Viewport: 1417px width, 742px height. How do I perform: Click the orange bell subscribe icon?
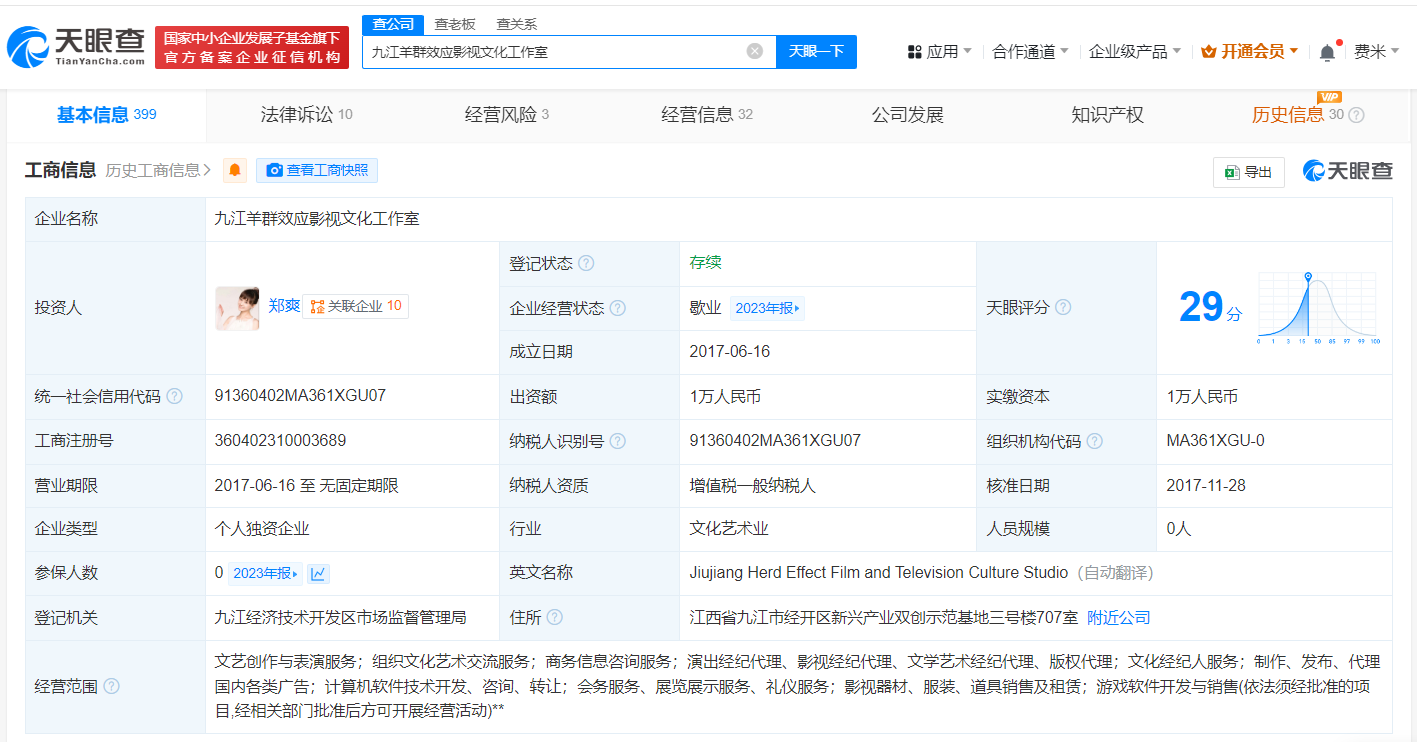point(235,170)
